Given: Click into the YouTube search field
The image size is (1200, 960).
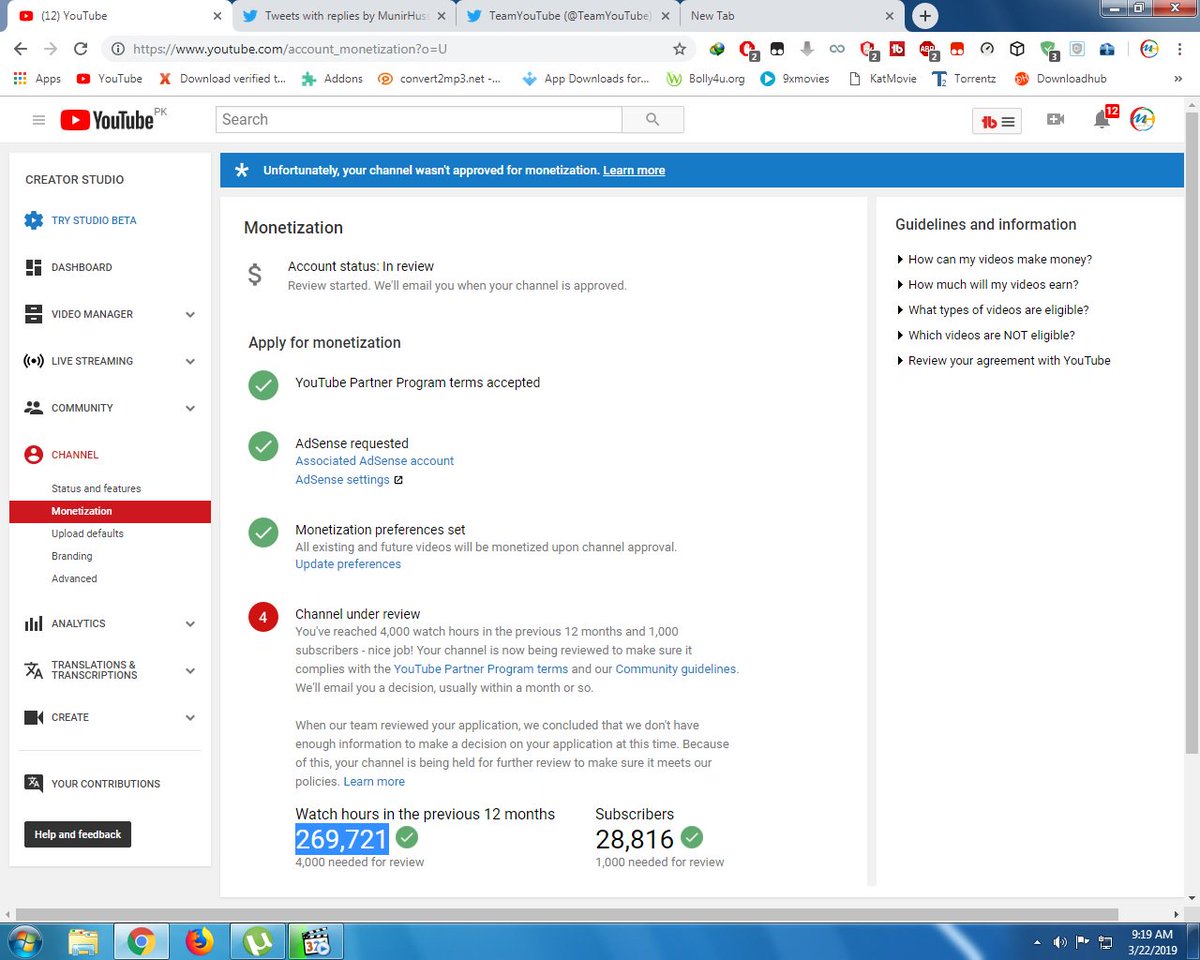Looking at the screenshot, I should pyautogui.click(x=419, y=120).
